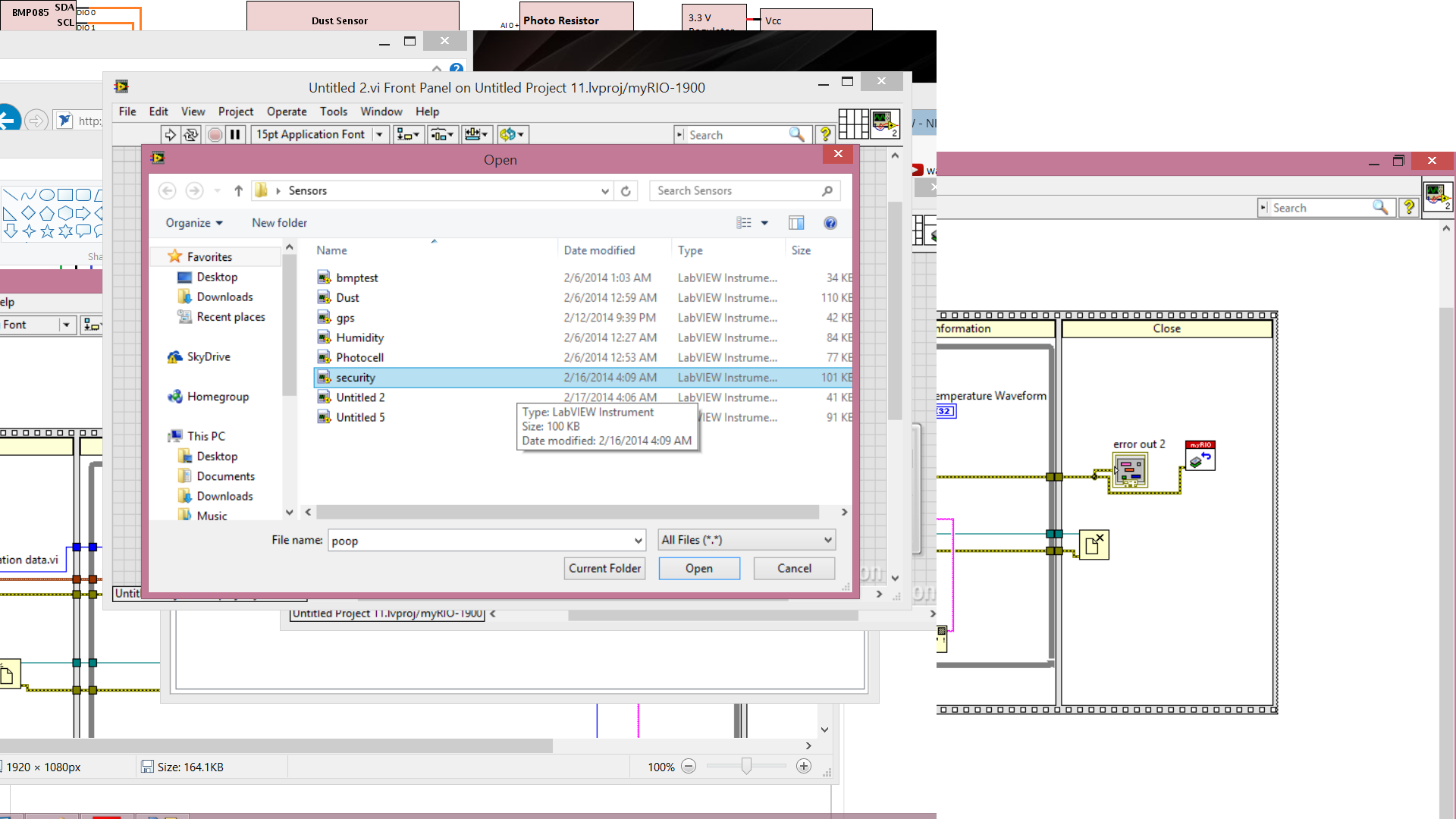Open the More view options arrow
1456x819 pixels.
(x=764, y=223)
